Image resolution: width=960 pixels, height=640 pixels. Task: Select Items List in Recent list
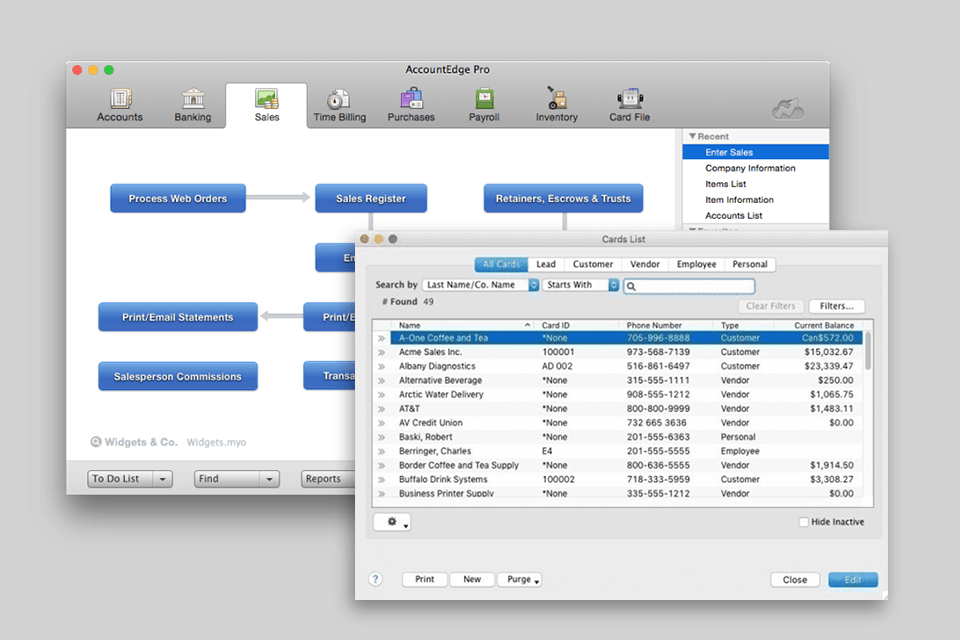pyautogui.click(x=756, y=184)
